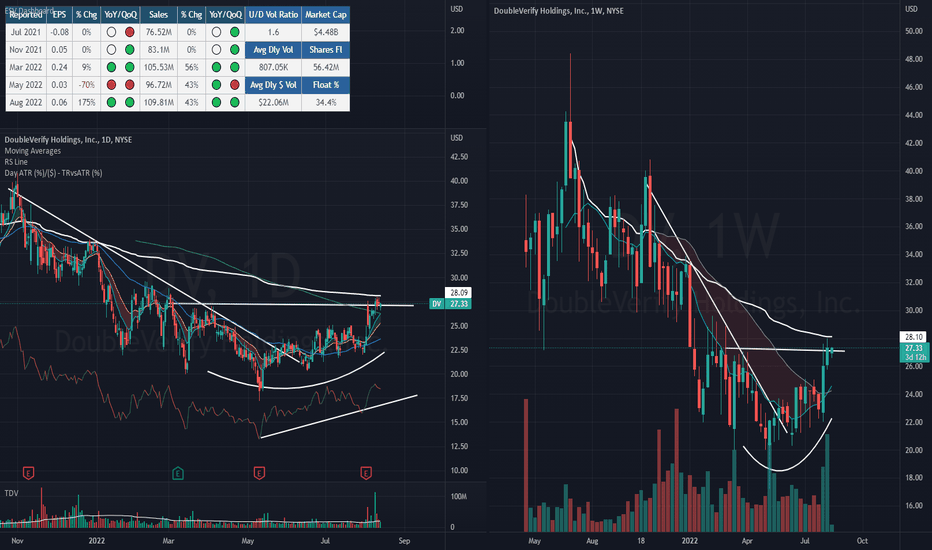
Task: Click the 42.50 level on daily price axis
Action: click(x=459, y=157)
